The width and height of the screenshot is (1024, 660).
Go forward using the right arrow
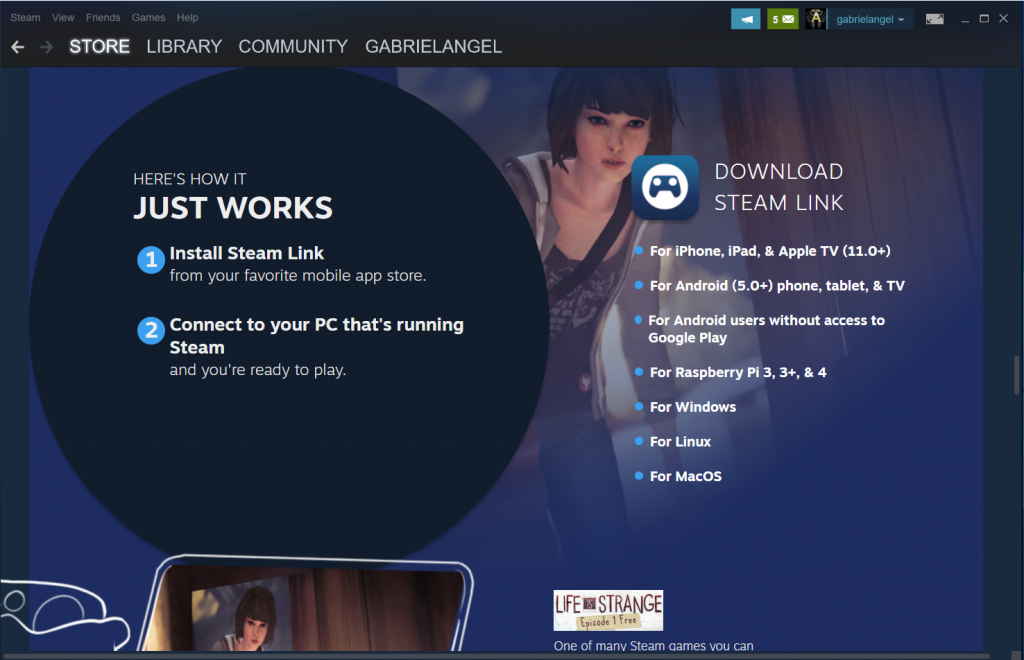pyautogui.click(x=46, y=47)
